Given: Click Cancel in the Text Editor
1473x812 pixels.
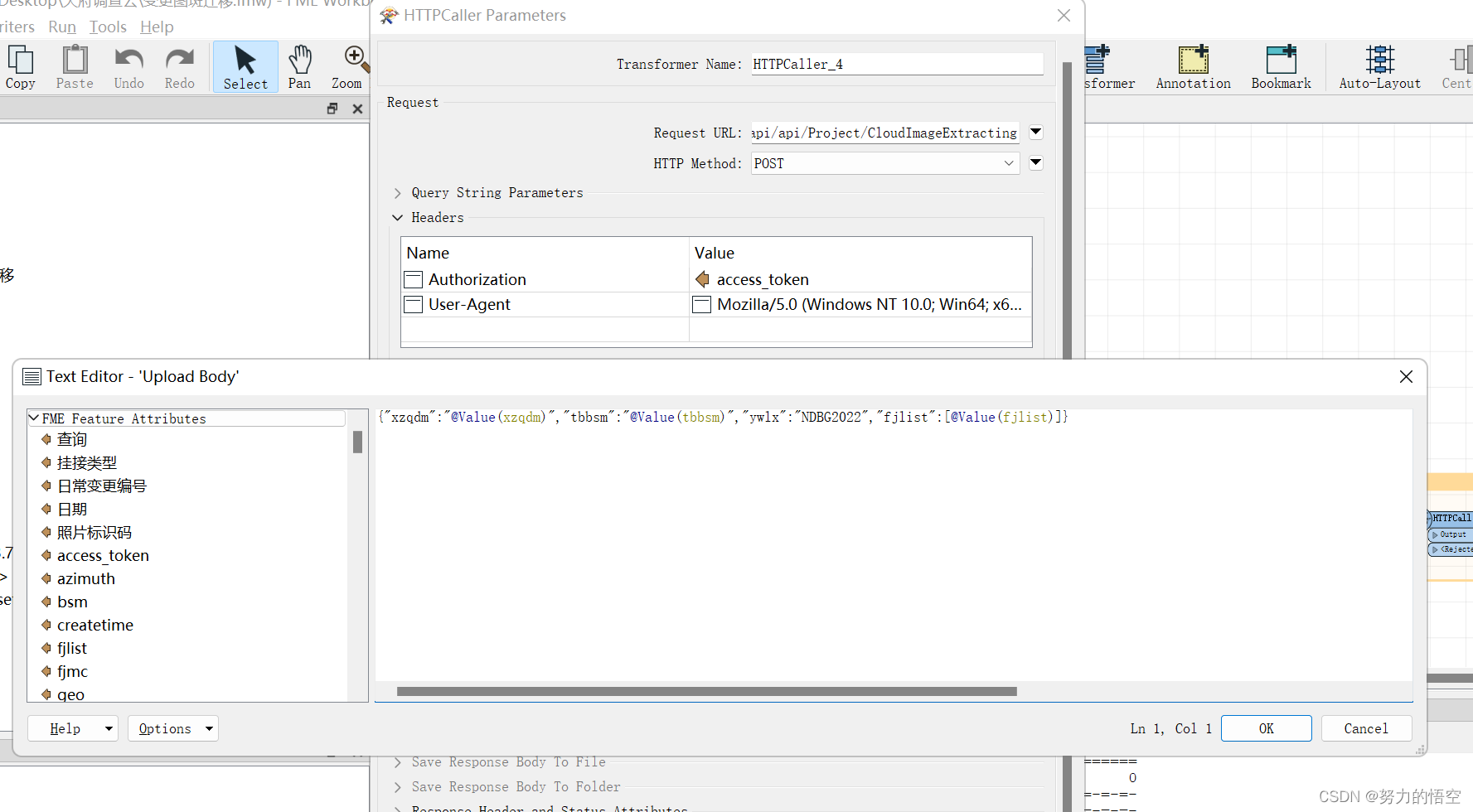Looking at the screenshot, I should [x=1365, y=728].
